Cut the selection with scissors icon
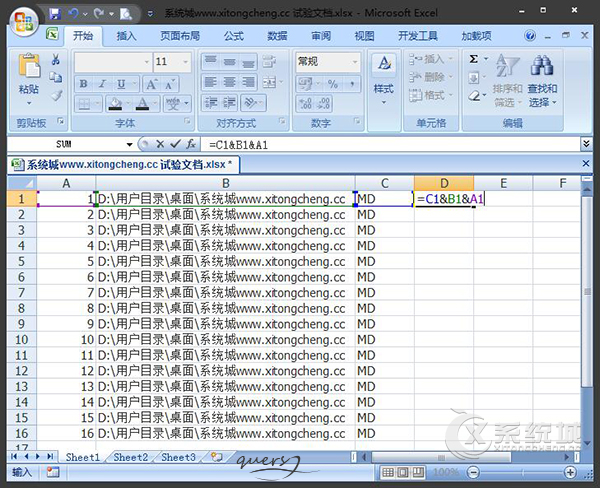The width and height of the screenshot is (600, 488). click(x=56, y=59)
